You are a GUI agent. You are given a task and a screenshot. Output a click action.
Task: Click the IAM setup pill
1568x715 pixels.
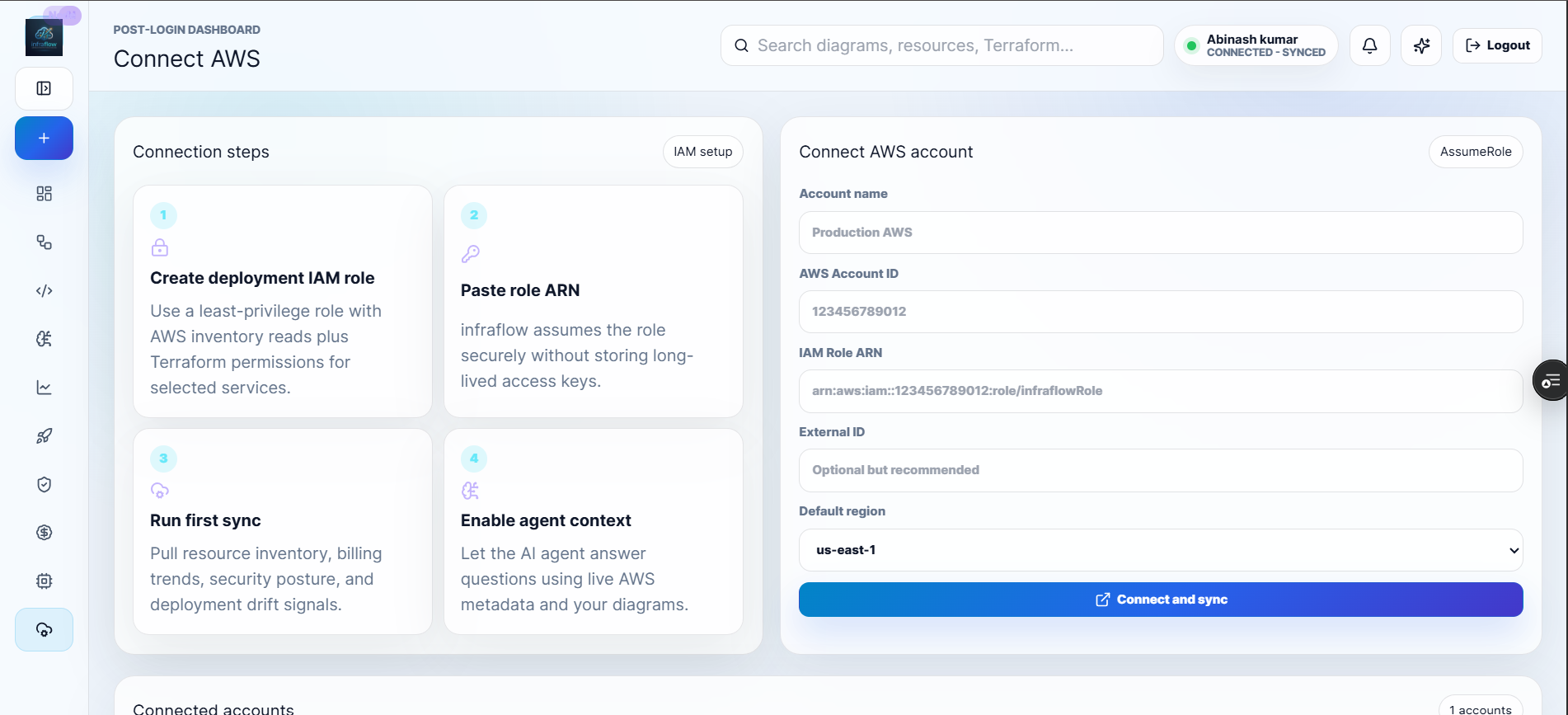tap(702, 152)
